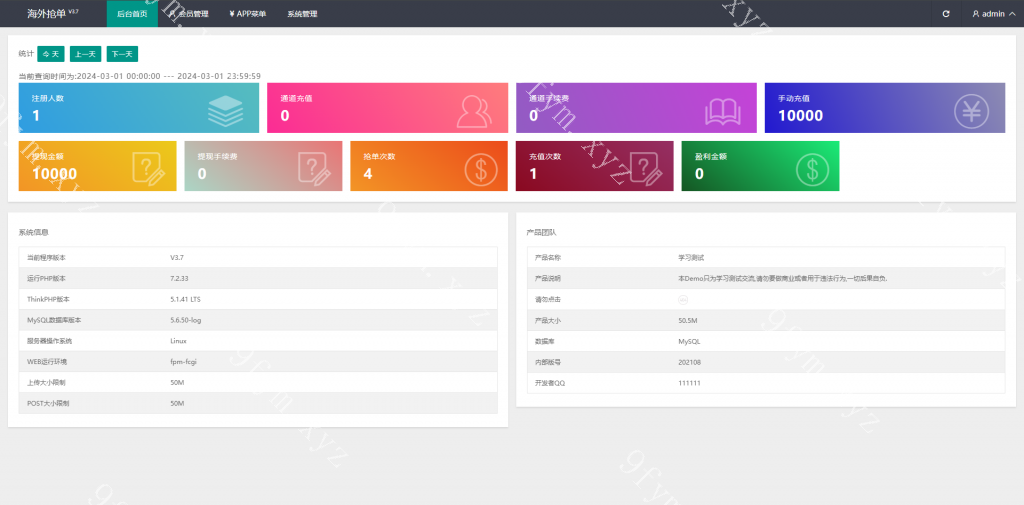Click the yen circle icon on the 手动充值 card
Screen dimensions: 1024x505
point(972,111)
